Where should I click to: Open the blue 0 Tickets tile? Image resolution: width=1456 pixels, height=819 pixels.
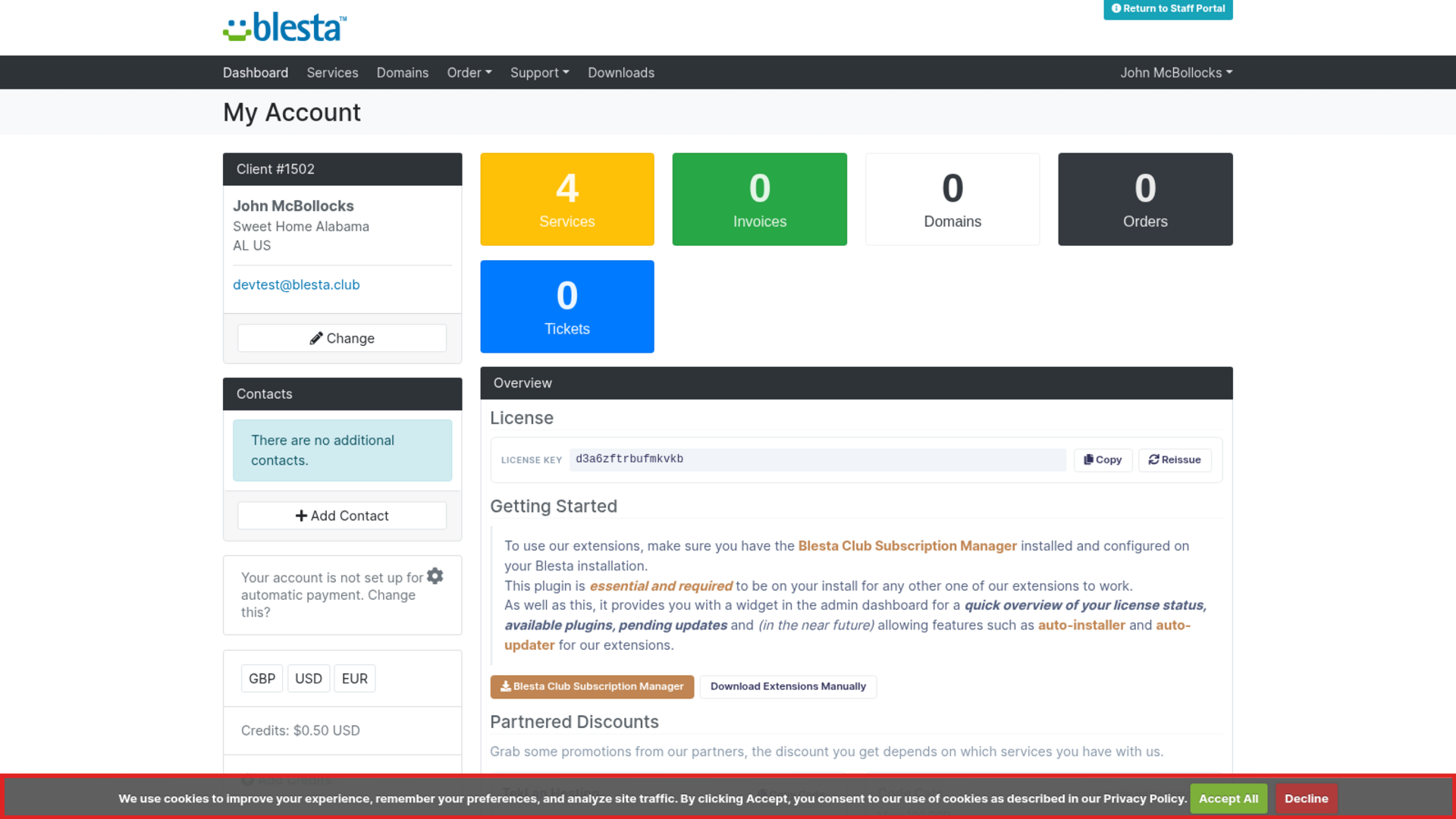567,306
